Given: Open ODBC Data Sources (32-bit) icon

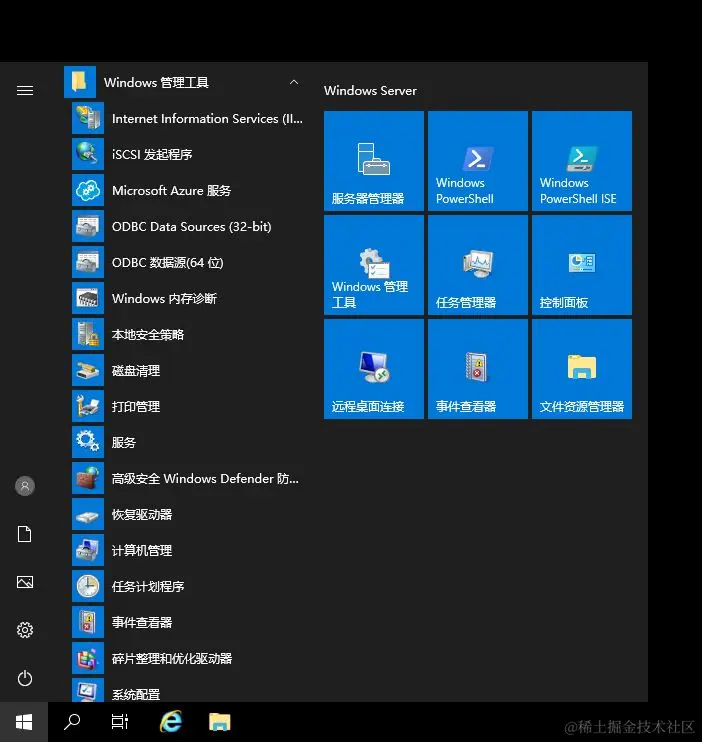Looking at the screenshot, I should [x=88, y=226].
